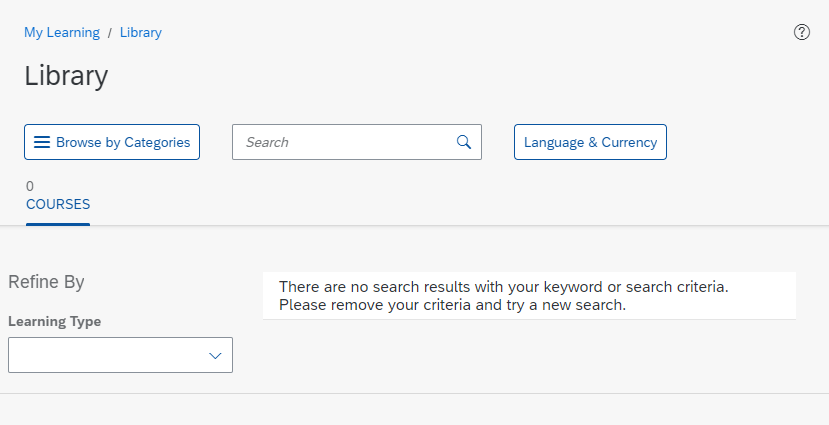Click the magnifying glass search icon
829x425 pixels.
[x=464, y=142]
